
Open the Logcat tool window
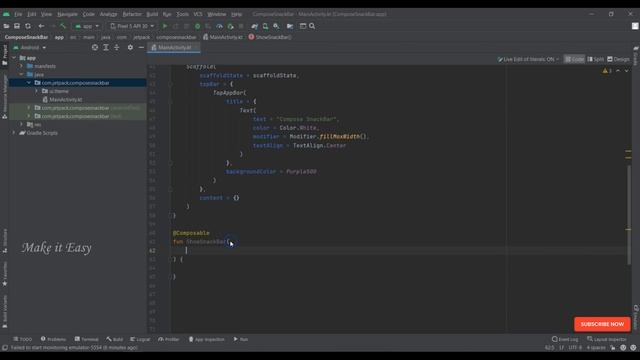click(x=140, y=339)
